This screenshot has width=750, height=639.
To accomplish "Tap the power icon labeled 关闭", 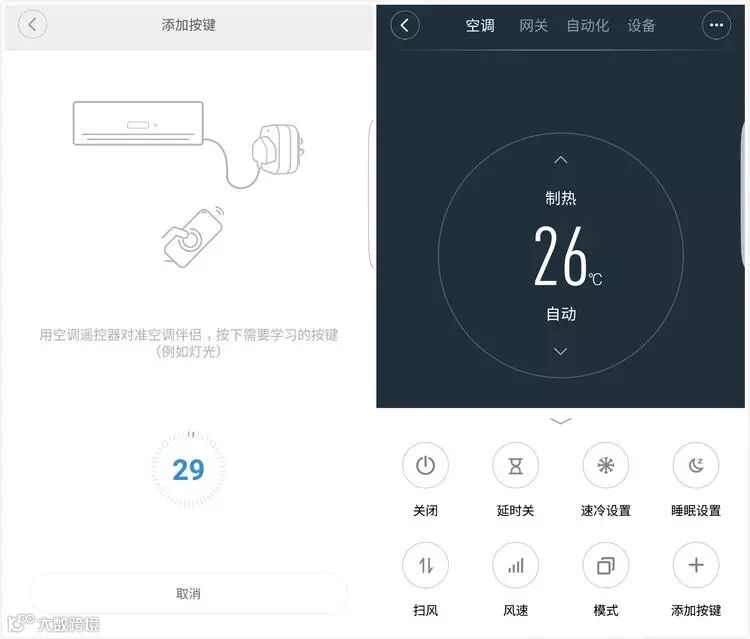I will 425,465.
